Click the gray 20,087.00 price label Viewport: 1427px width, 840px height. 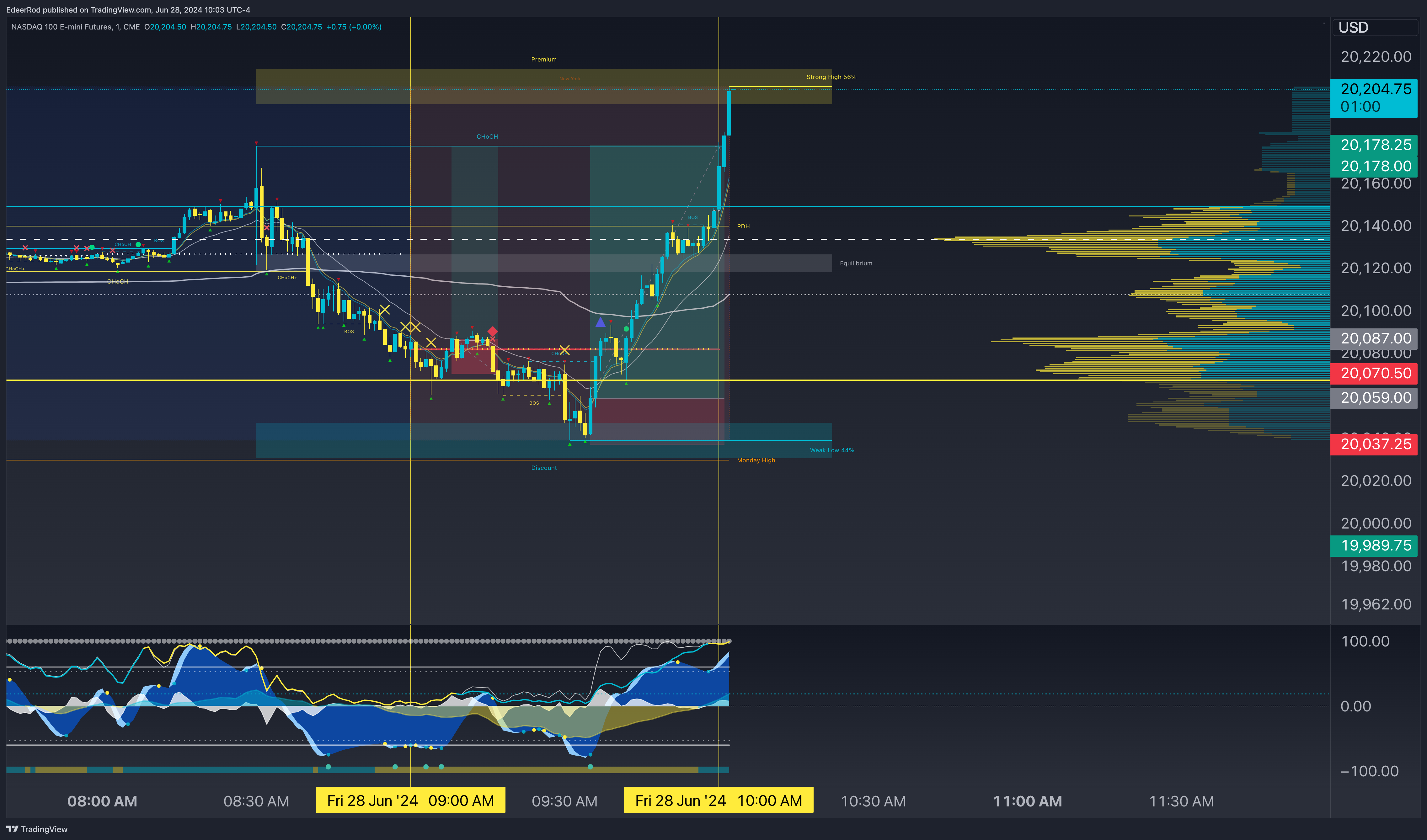pos(1376,338)
